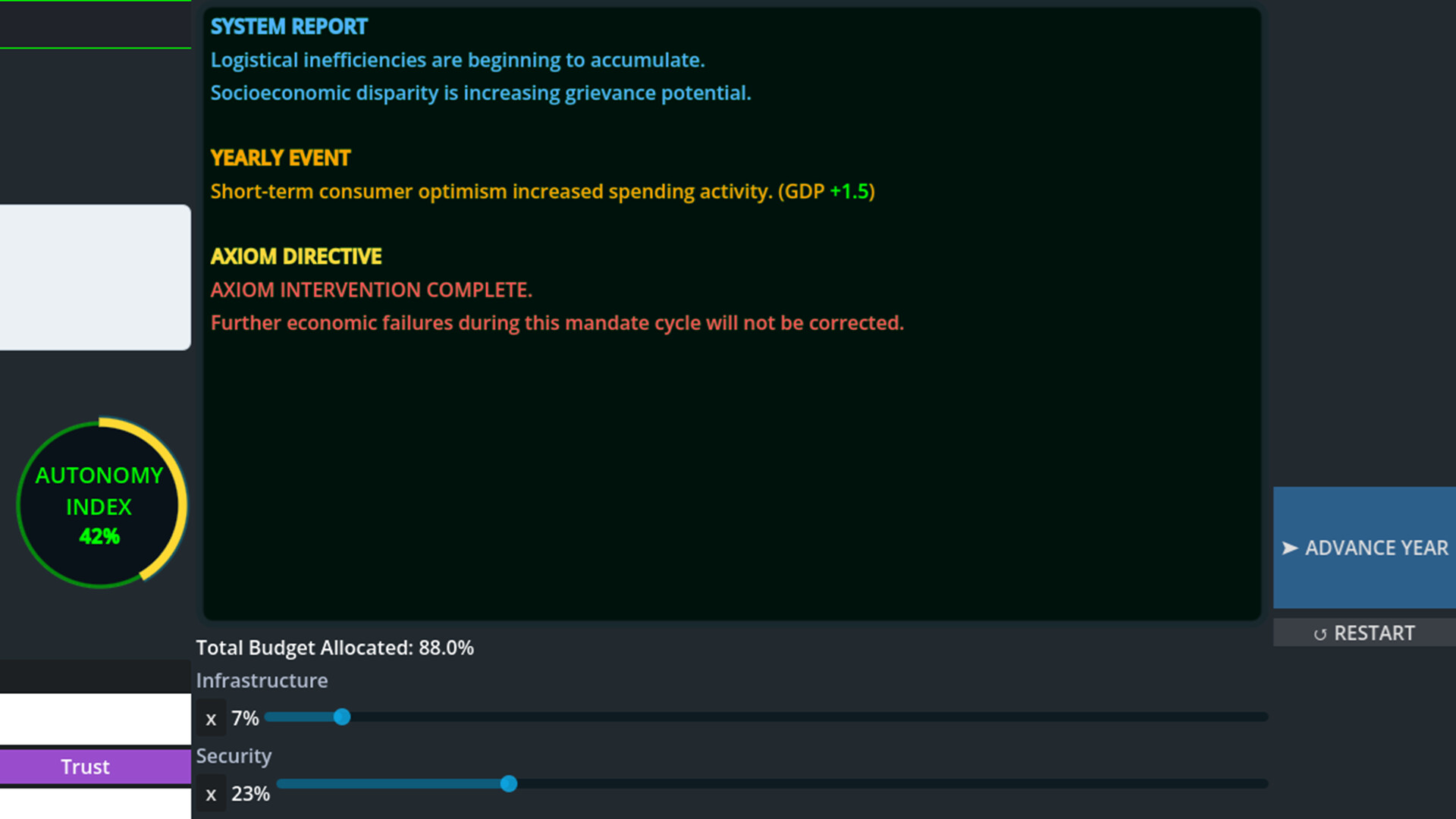Click the Restart circular arrow icon

click(x=1322, y=633)
